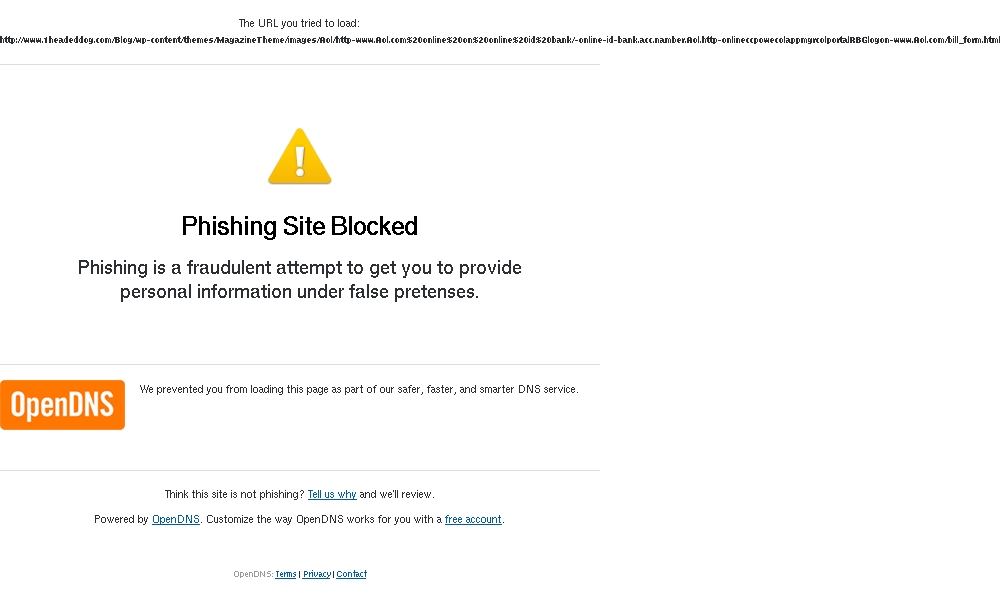The height and width of the screenshot is (598, 1001).
Task: Open the Contact footer link
Action: (x=352, y=574)
